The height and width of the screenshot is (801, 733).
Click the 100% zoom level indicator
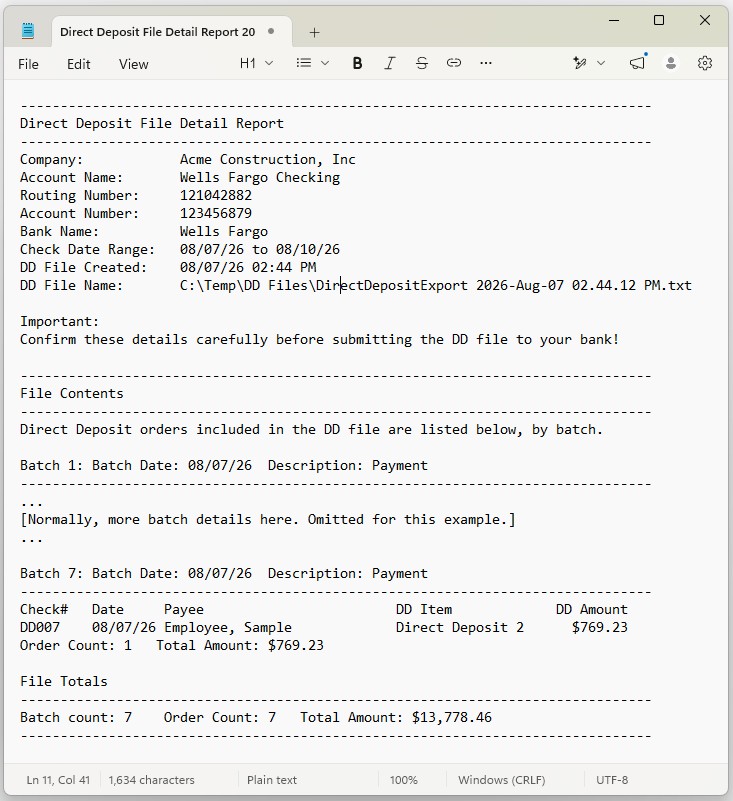point(404,780)
